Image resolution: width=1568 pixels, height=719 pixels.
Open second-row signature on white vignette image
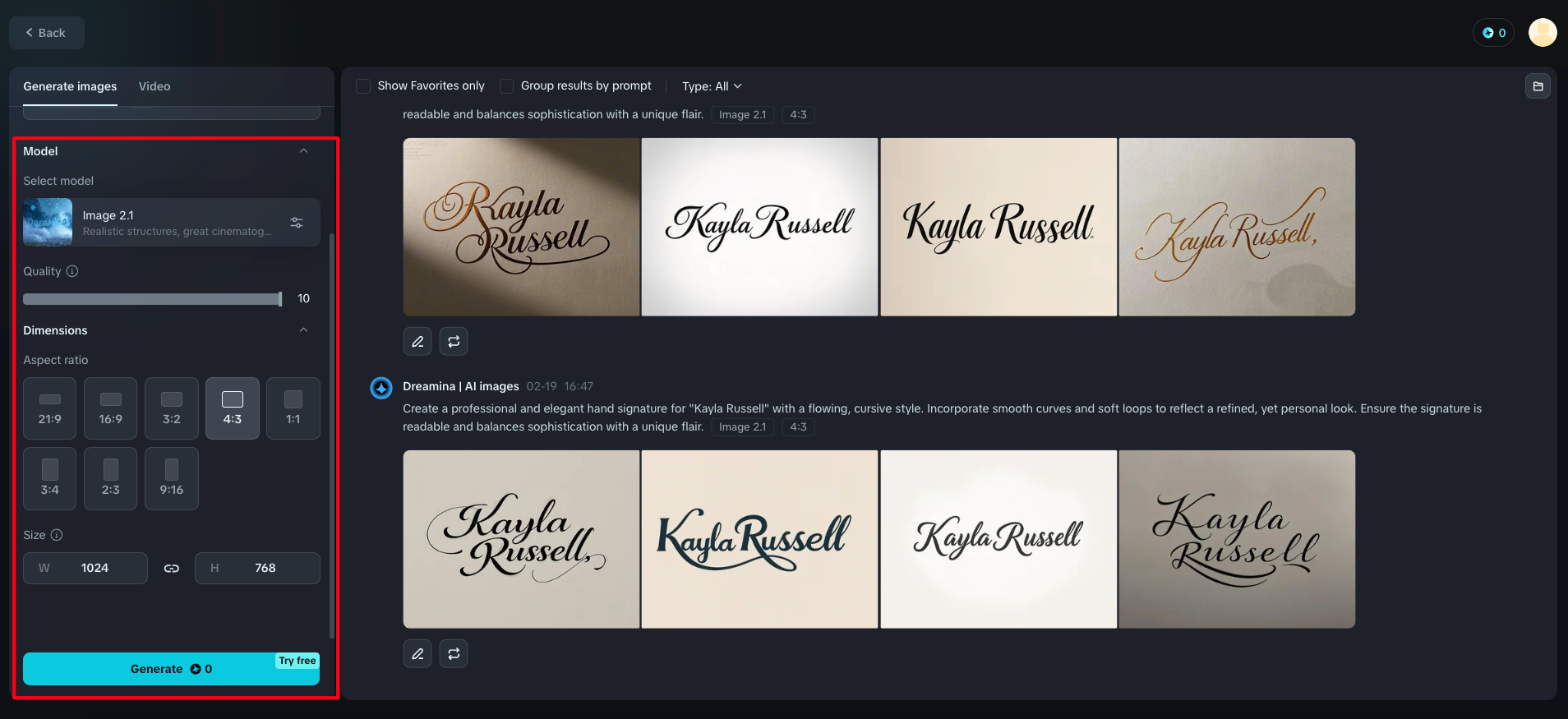tap(998, 539)
